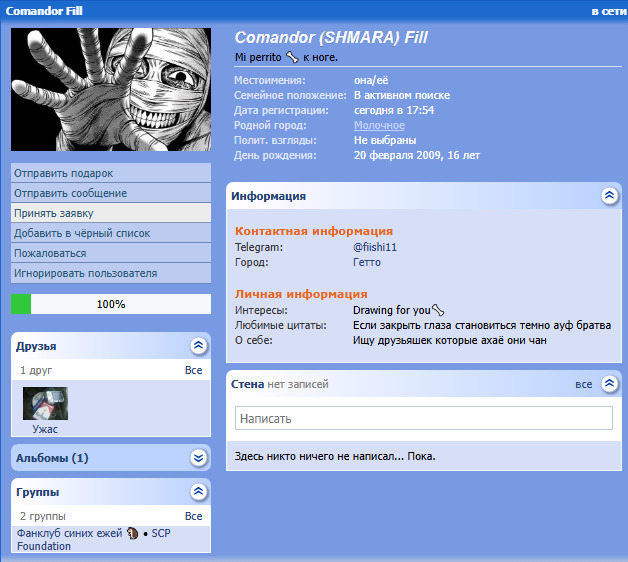The image size is (628, 562).
Task: Click Пожаловаться option
Action: point(111,253)
